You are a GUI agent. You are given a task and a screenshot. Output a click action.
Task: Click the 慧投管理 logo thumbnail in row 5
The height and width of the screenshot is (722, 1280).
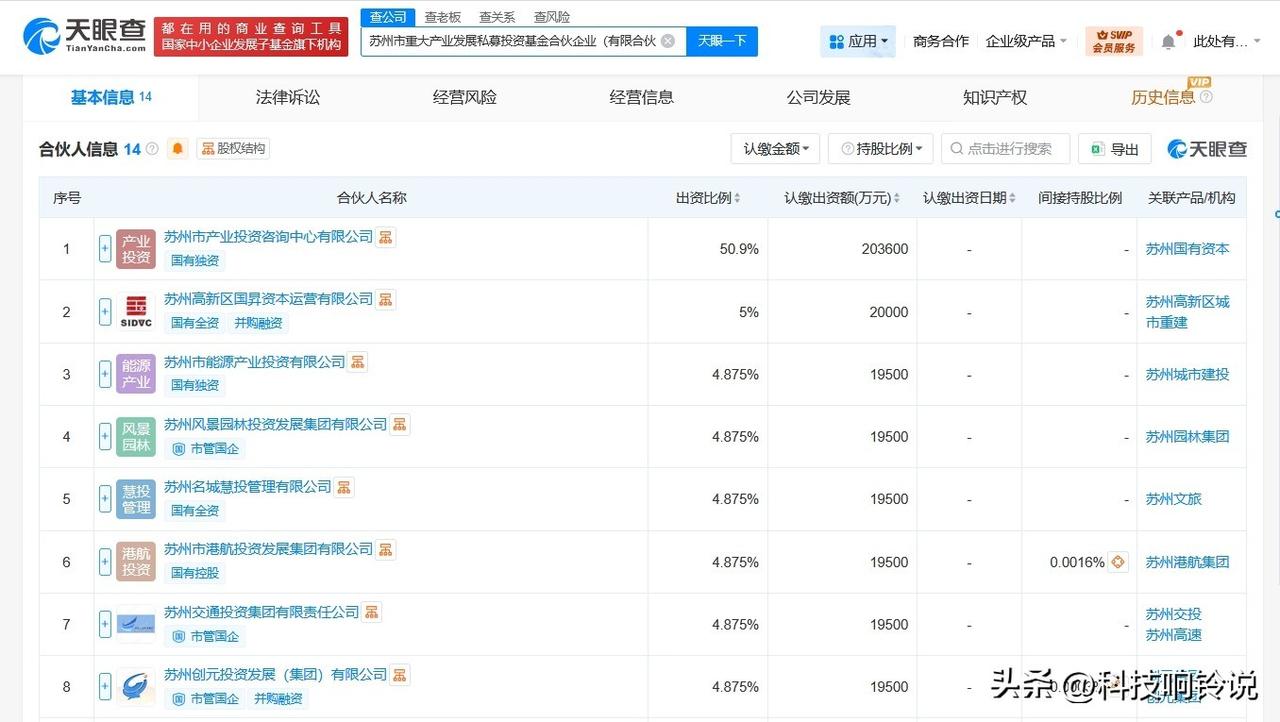(136, 499)
